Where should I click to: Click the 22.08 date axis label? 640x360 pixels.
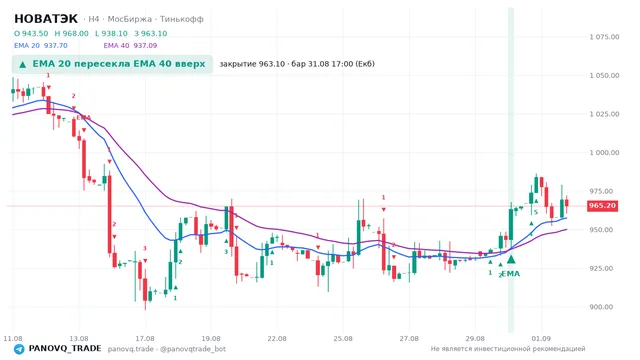277,338
